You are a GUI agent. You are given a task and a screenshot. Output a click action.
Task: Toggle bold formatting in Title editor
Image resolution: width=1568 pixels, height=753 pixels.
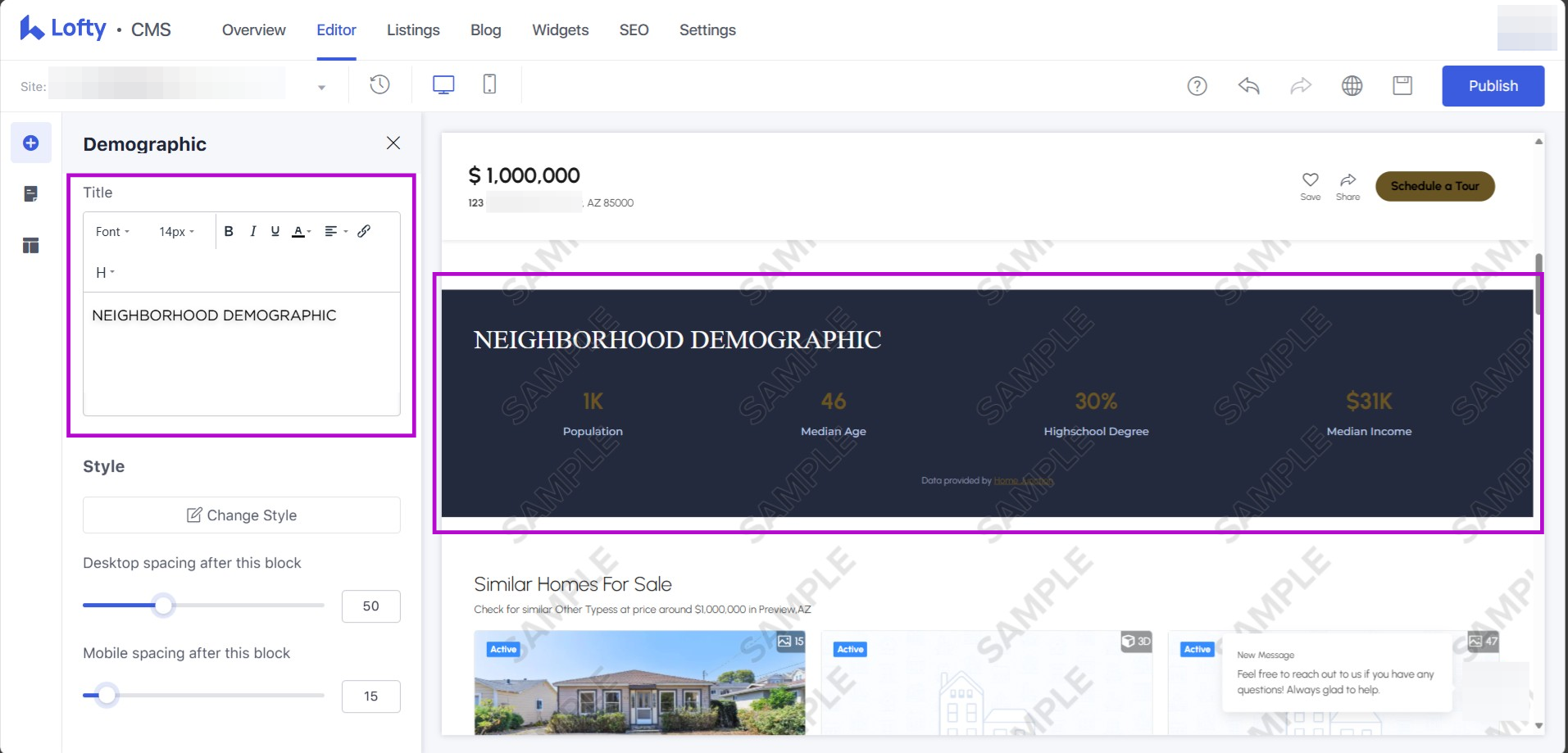[x=229, y=232]
